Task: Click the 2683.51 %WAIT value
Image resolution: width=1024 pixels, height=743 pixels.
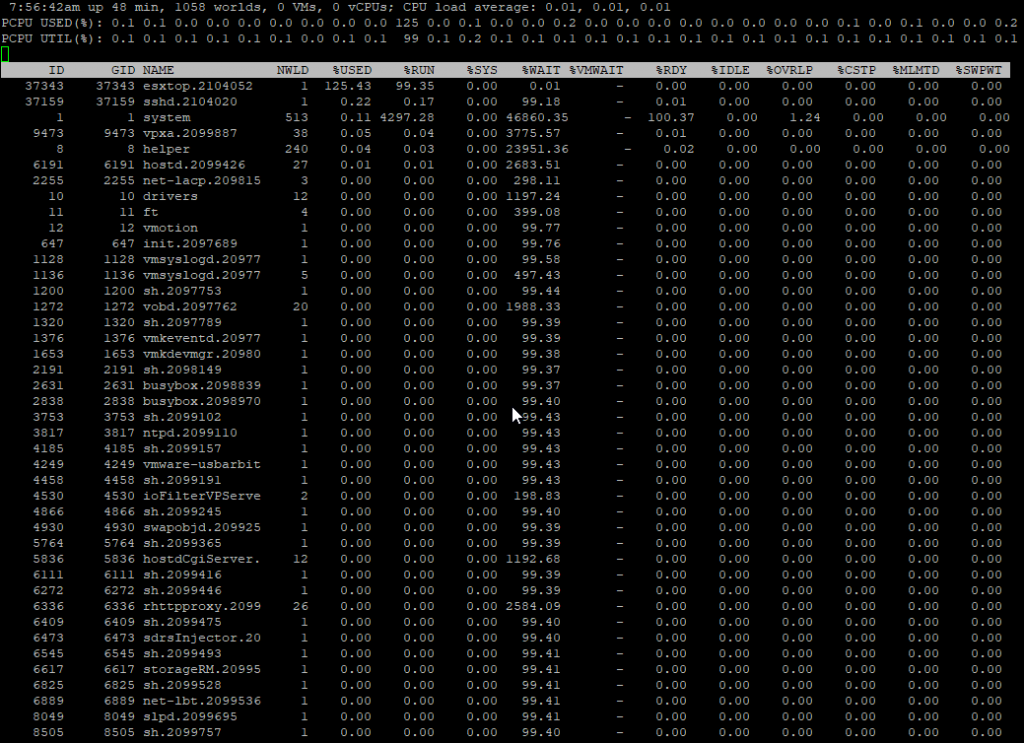Action: tap(533, 165)
